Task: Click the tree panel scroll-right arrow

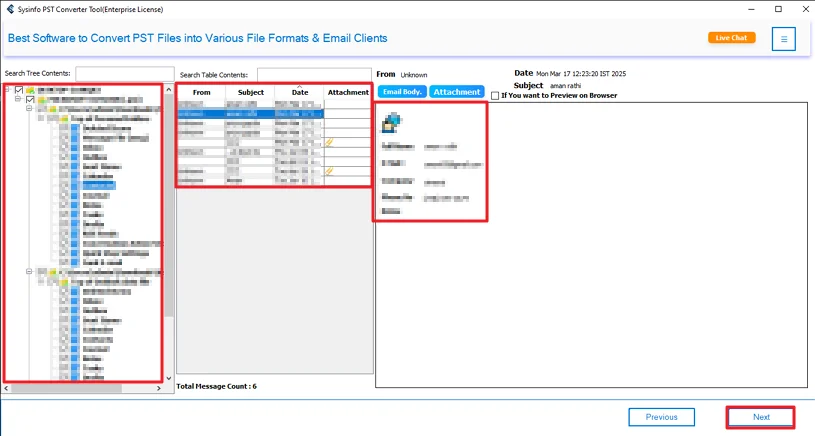Action: [159, 388]
